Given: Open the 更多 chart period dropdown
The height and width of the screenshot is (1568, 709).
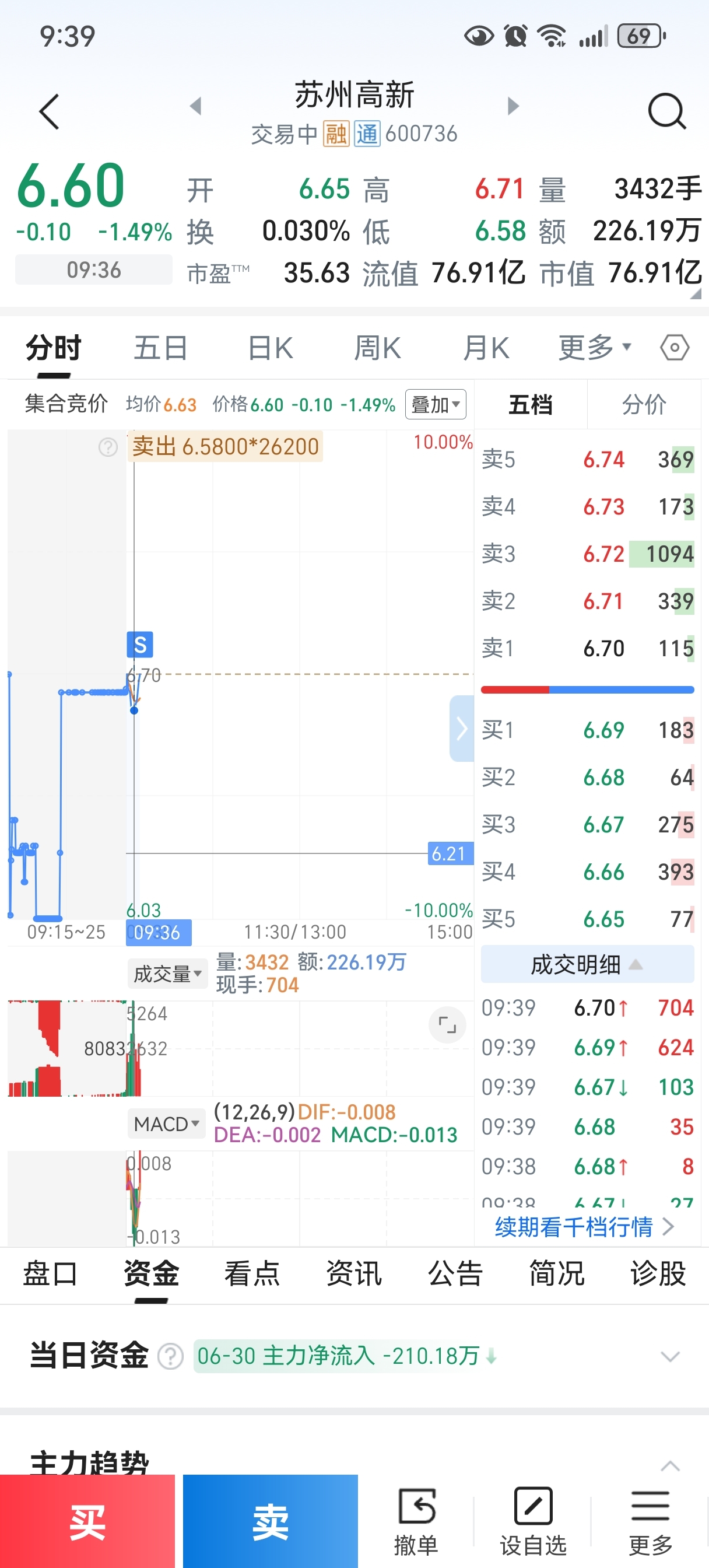Looking at the screenshot, I should tap(595, 348).
